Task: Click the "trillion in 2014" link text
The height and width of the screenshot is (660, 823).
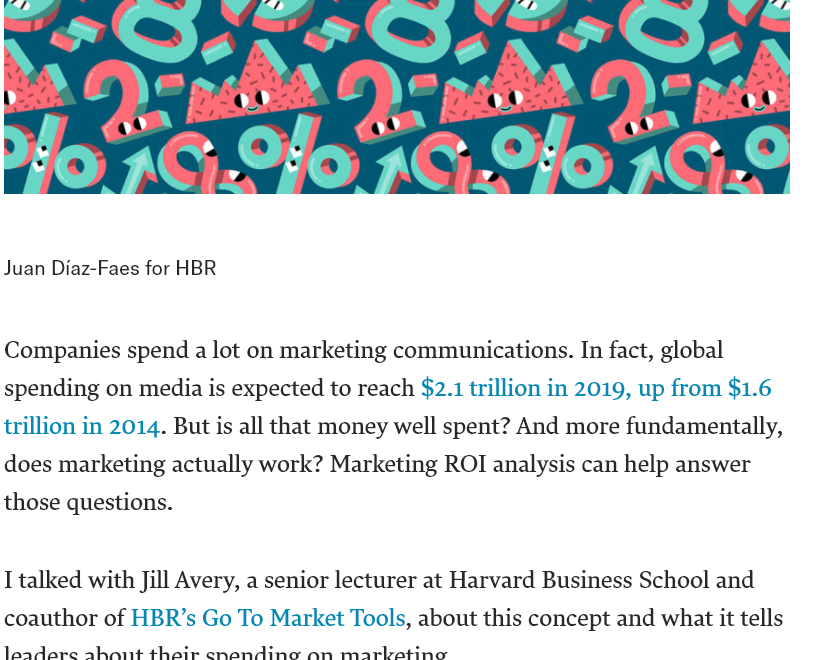Action: tap(82, 426)
